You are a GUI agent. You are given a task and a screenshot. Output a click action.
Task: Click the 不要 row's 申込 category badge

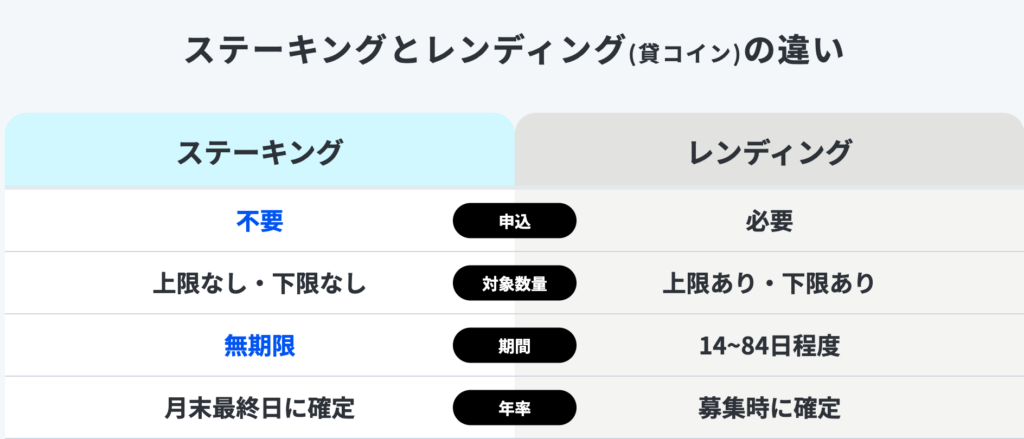tap(514, 221)
